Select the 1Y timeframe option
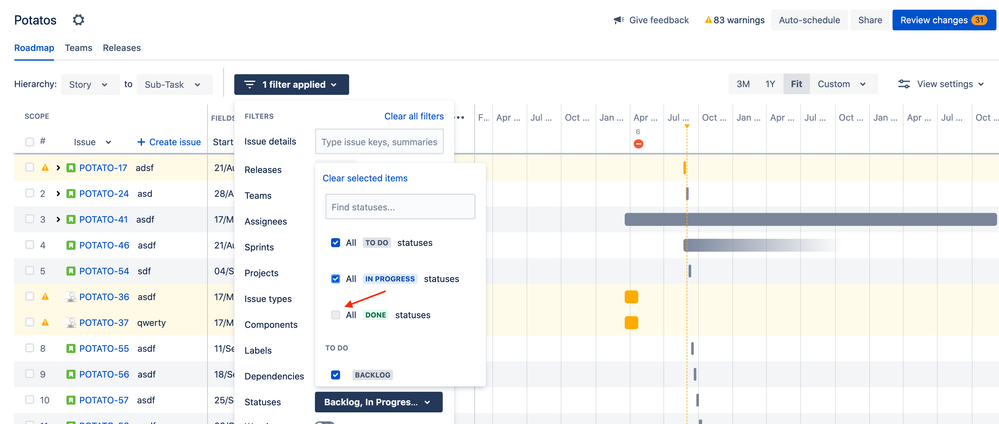Screen dimensions: 999x424 tap(770, 84)
